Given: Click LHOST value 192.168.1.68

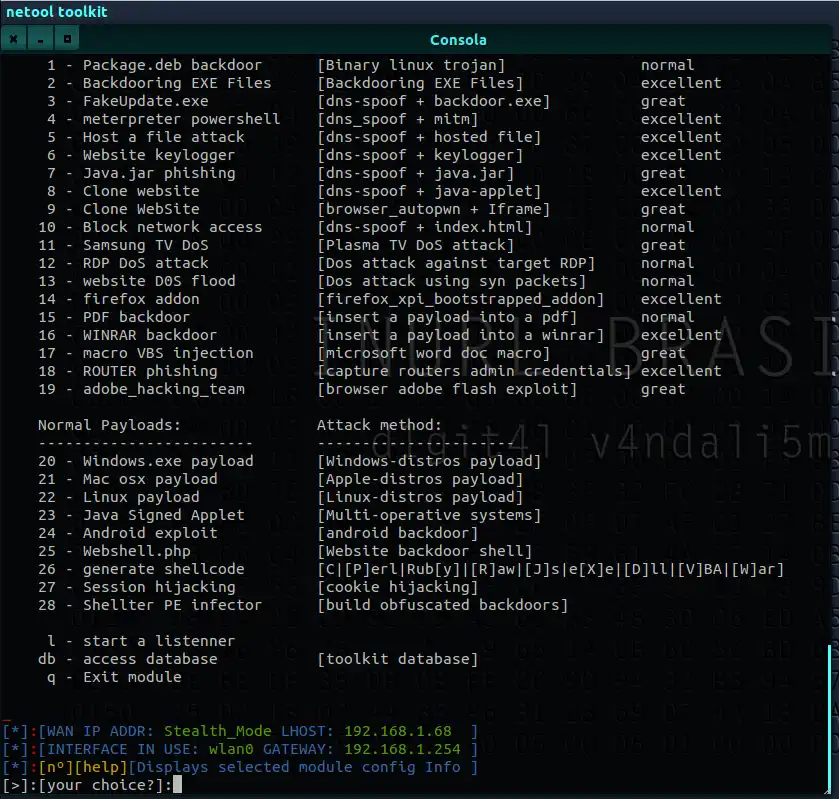Looking at the screenshot, I should click(398, 731).
